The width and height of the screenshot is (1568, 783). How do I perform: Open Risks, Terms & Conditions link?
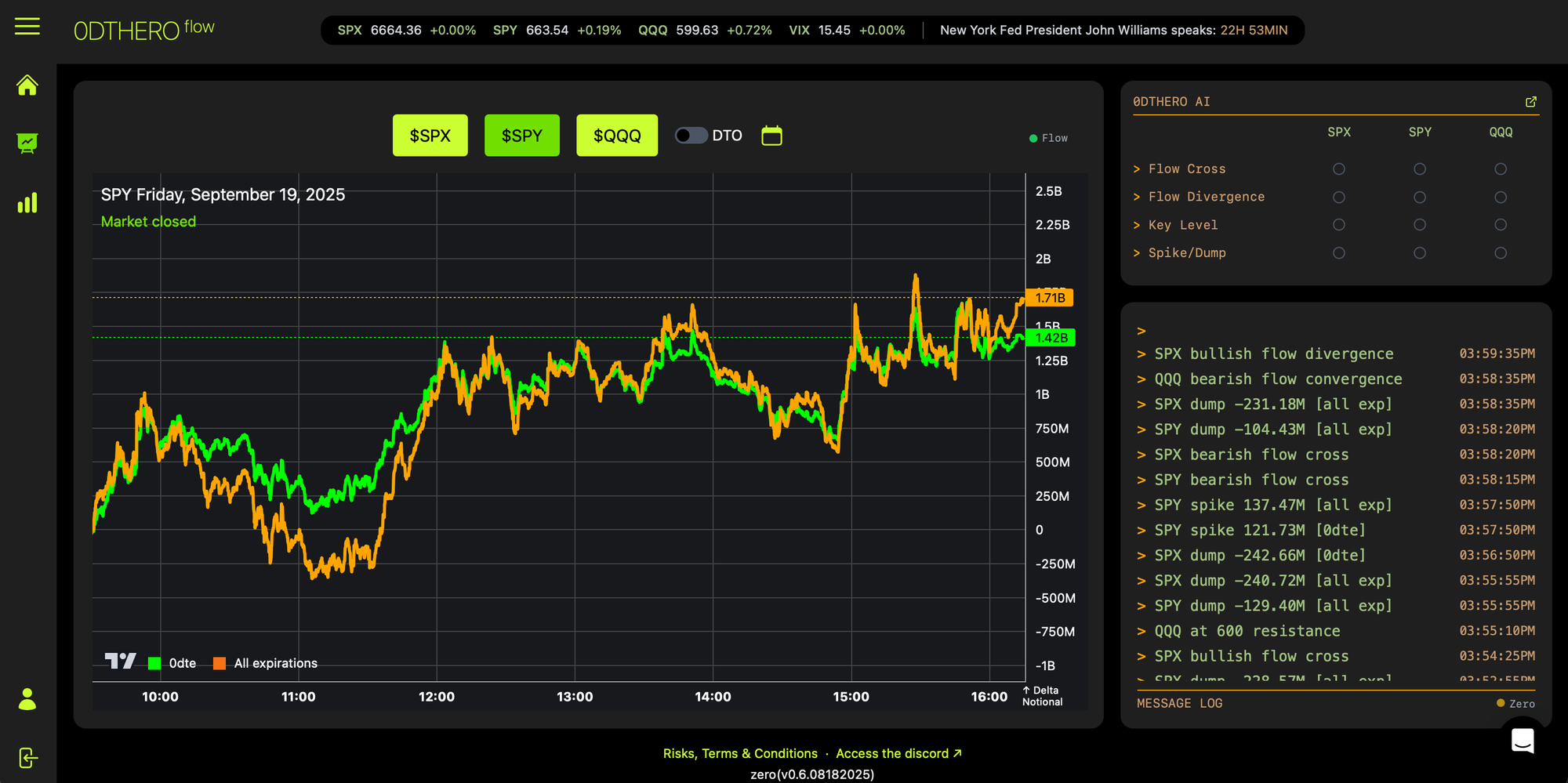(739, 753)
